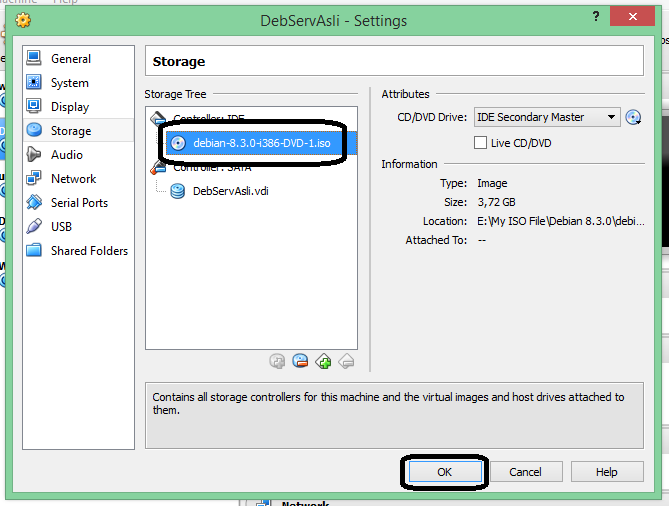Click the Audio speaker icon
Viewport: 669px width, 506px height.
pos(34,154)
